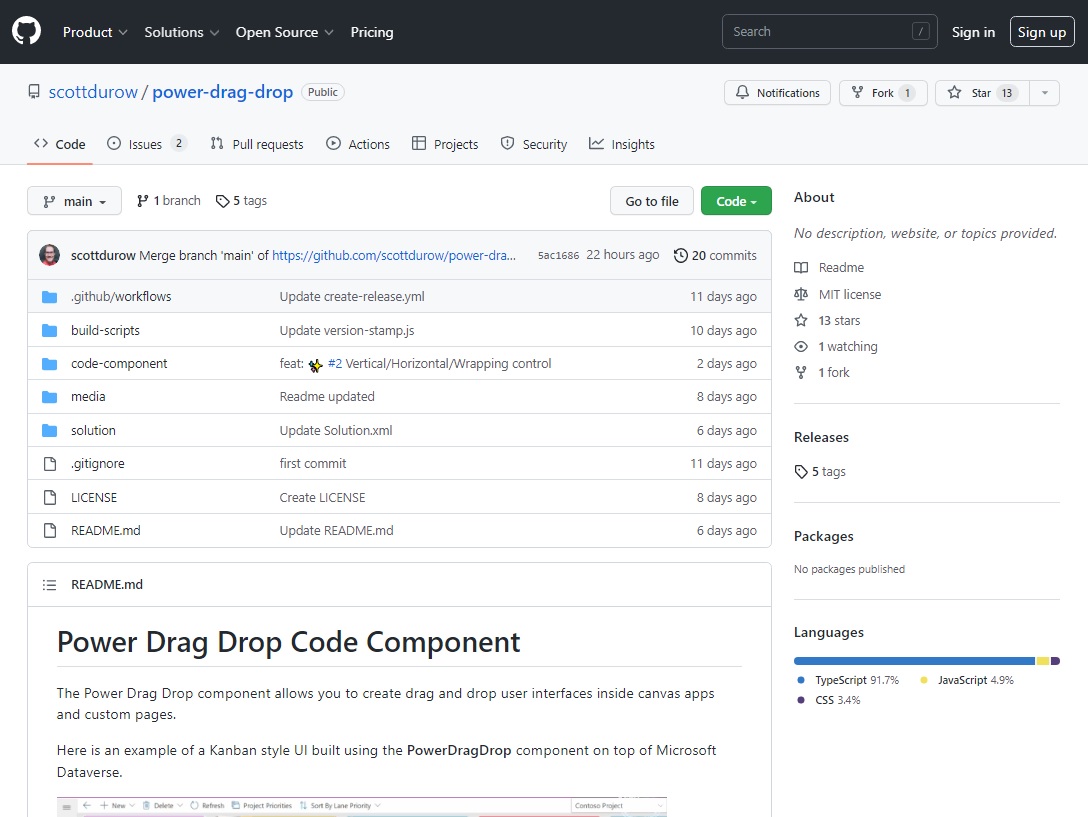Image resolution: width=1088 pixels, height=817 pixels.
Task: Star the power-drag-drop repository
Action: (x=981, y=92)
